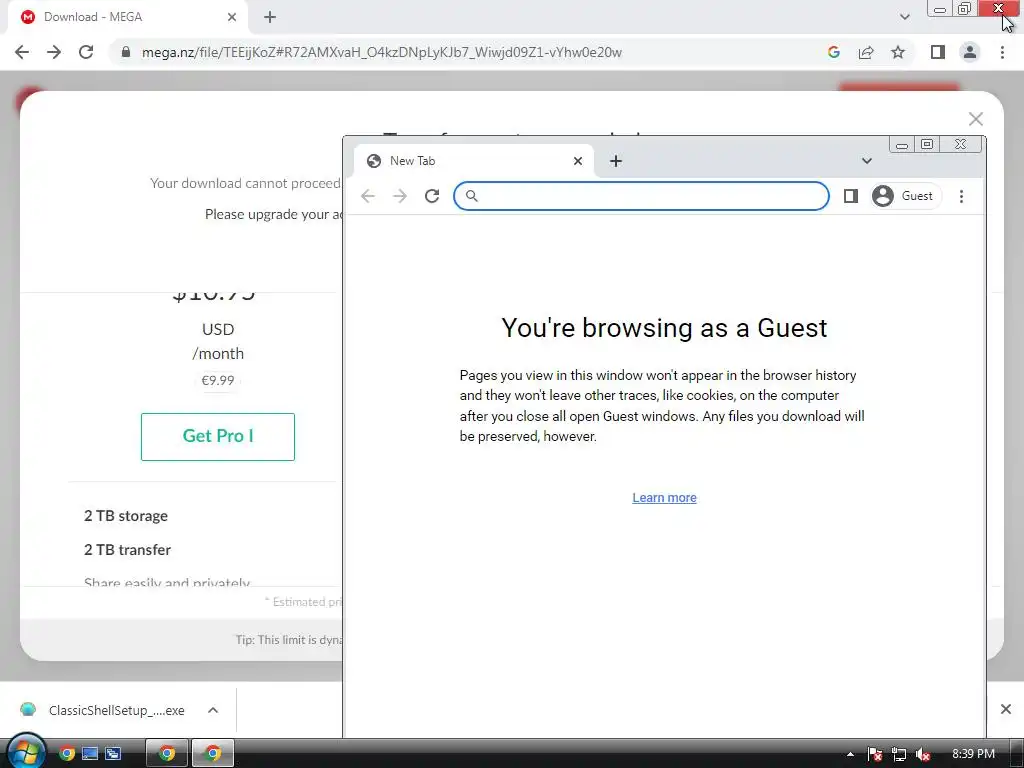
Task: Close the downloads bar
Action: coord(1006,709)
